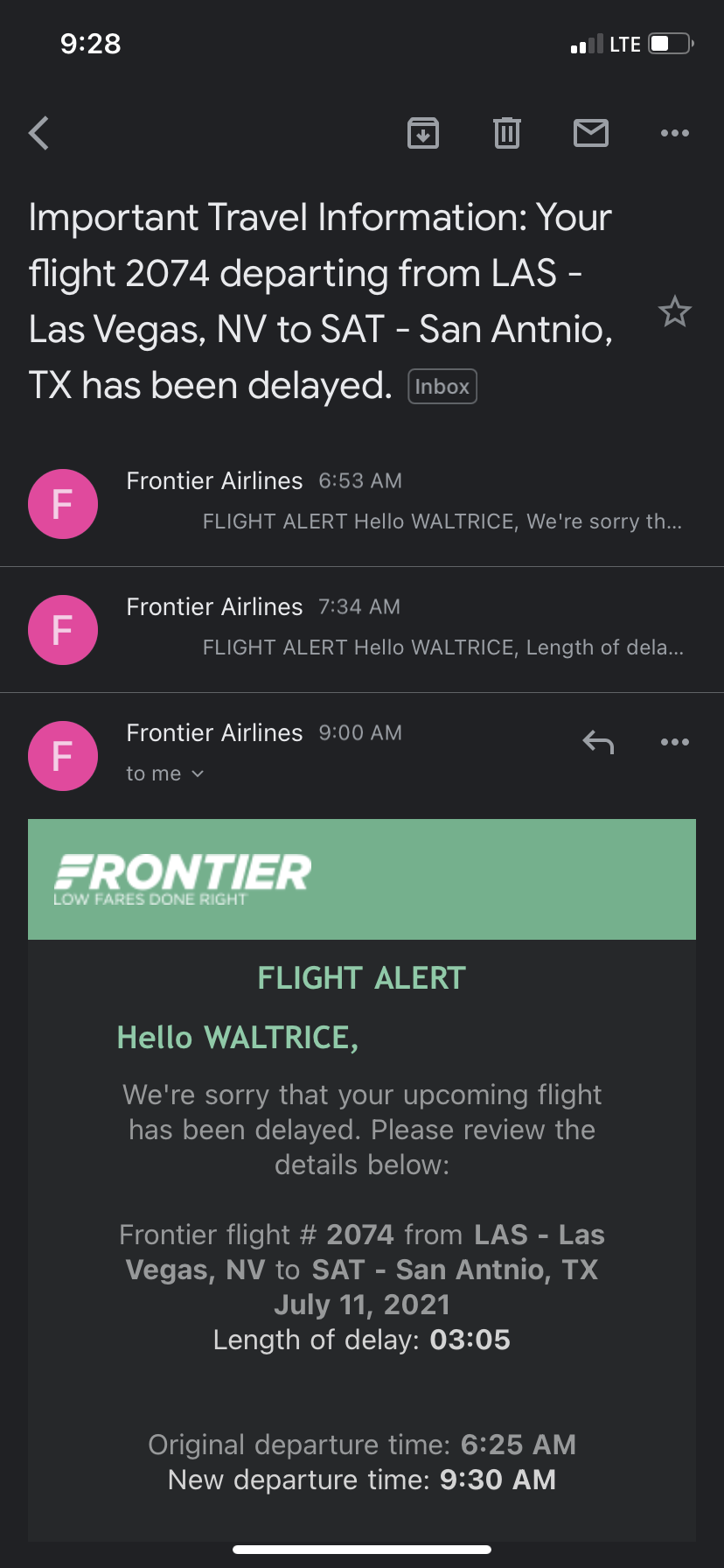Tap the email subject line heading

point(320,301)
